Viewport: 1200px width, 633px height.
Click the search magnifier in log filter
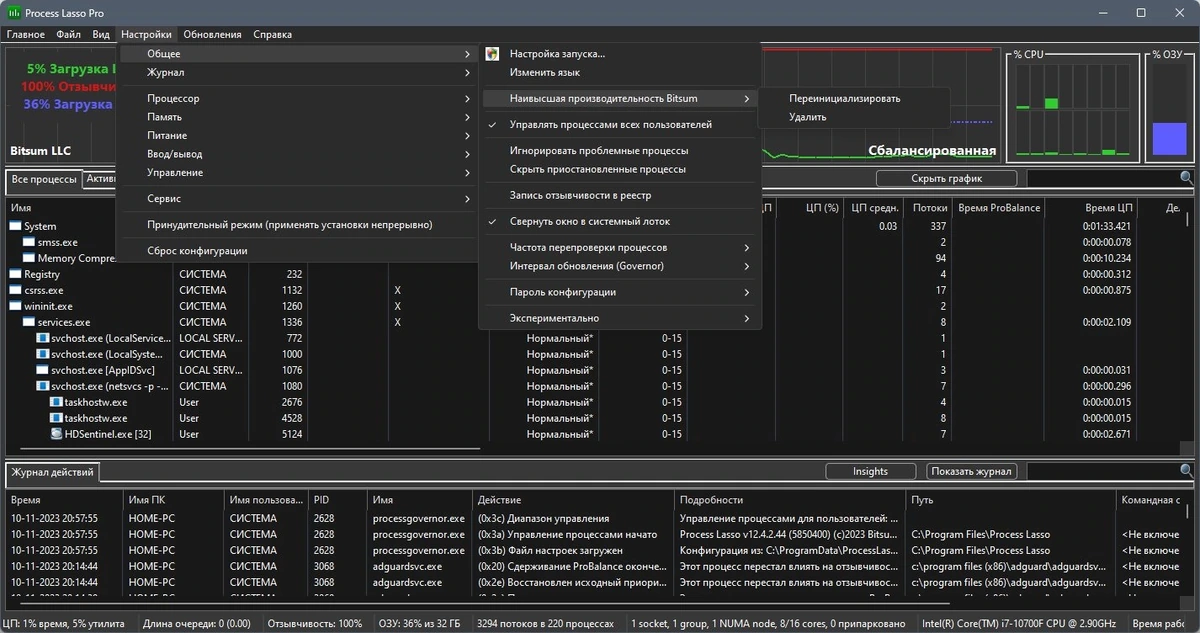click(x=1186, y=471)
